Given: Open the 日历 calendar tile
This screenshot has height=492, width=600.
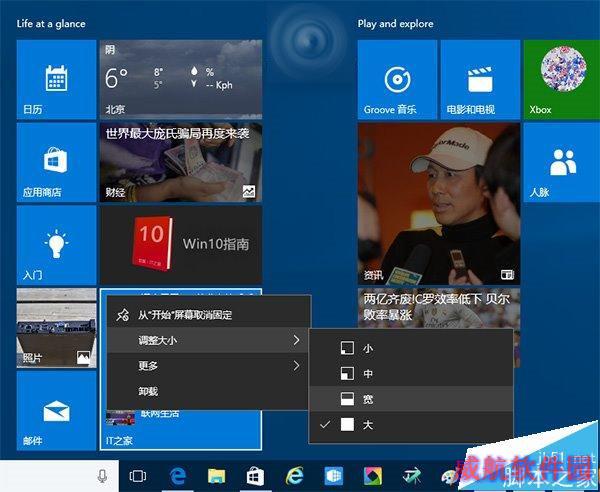Looking at the screenshot, I should click(x=56, y=80).
